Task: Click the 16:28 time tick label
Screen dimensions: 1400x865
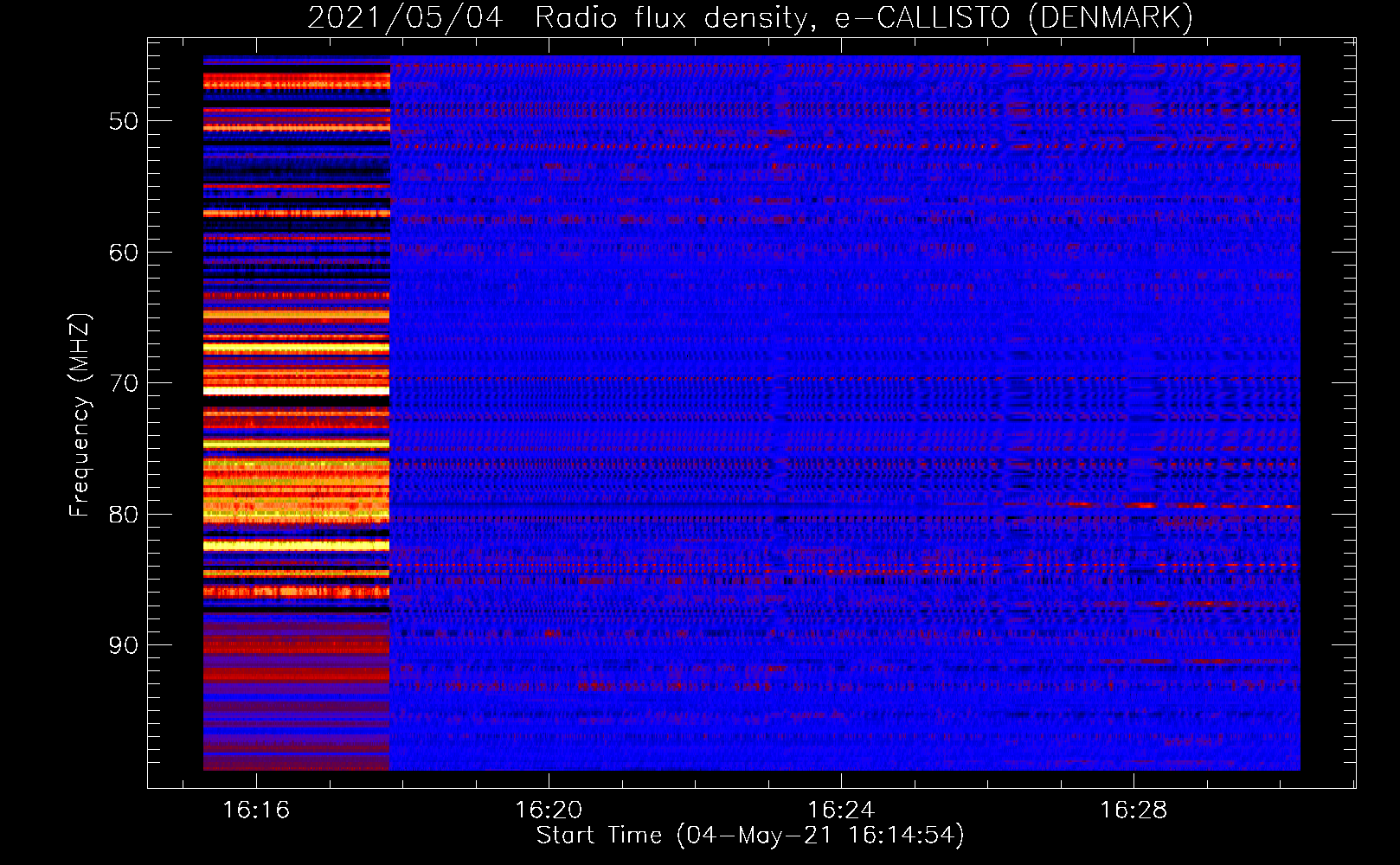Action: [1133, 811]
